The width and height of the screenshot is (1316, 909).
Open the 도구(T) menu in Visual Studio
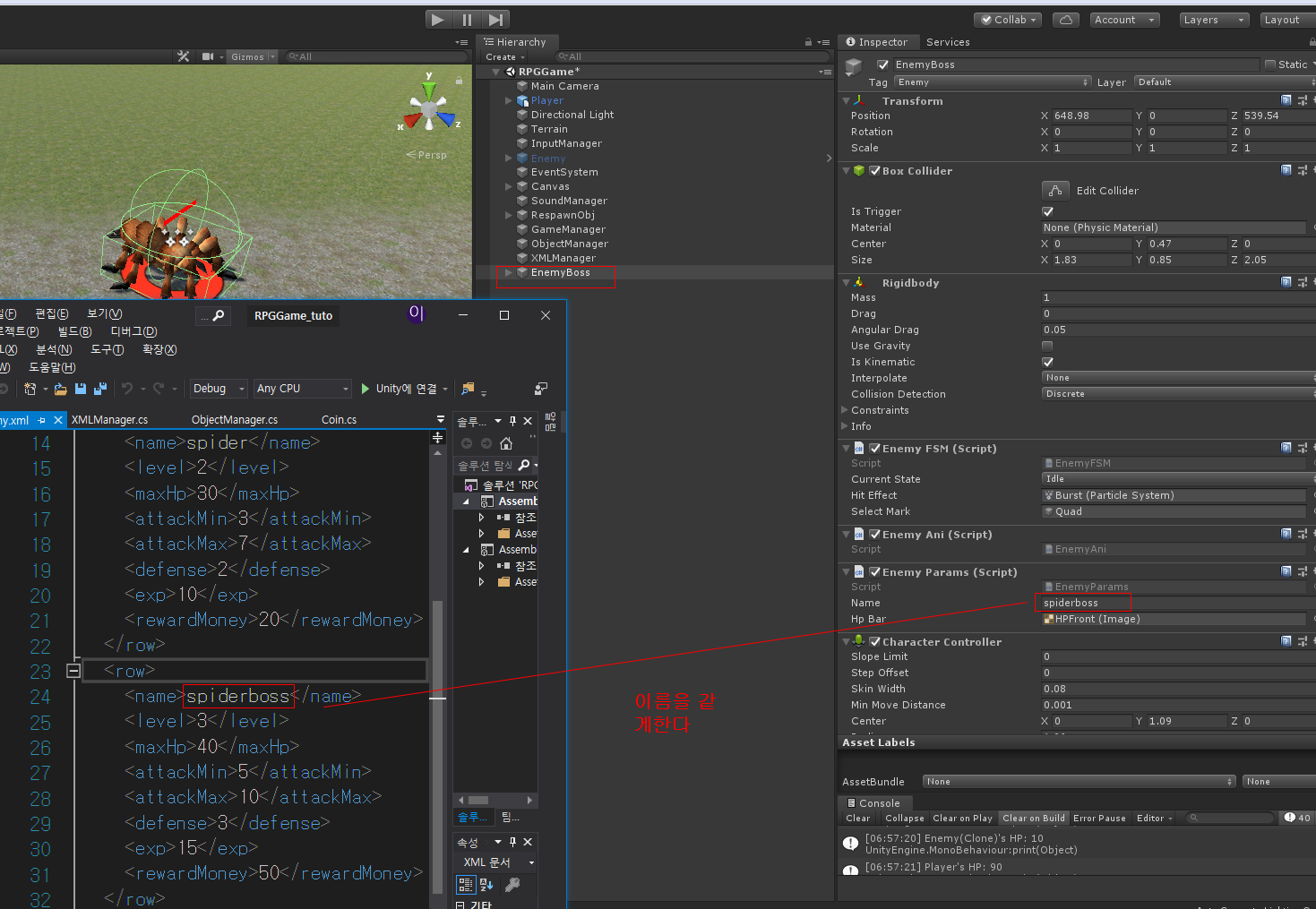(108, 349)
